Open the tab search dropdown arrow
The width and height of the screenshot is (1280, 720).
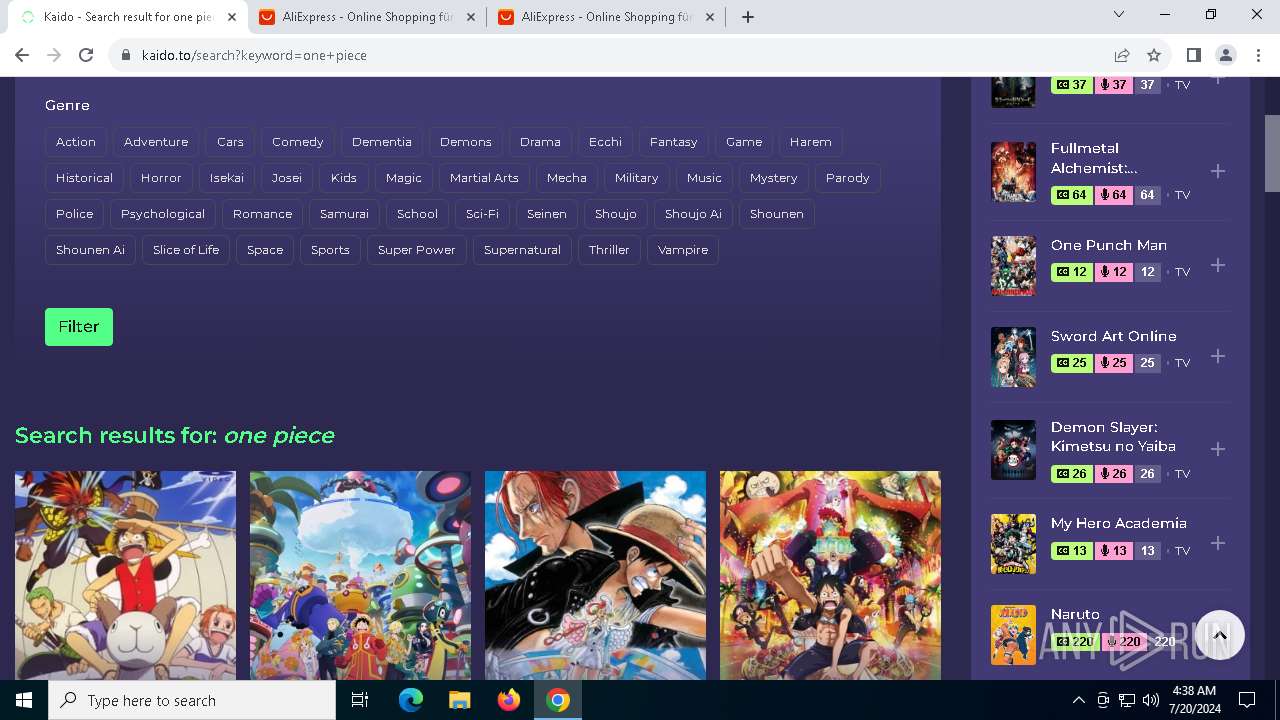(x=1119, y=14)
